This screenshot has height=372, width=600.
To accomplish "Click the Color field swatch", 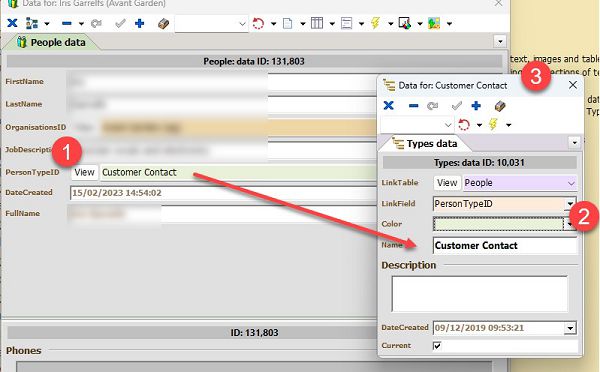I will click(x=498, y=224).
